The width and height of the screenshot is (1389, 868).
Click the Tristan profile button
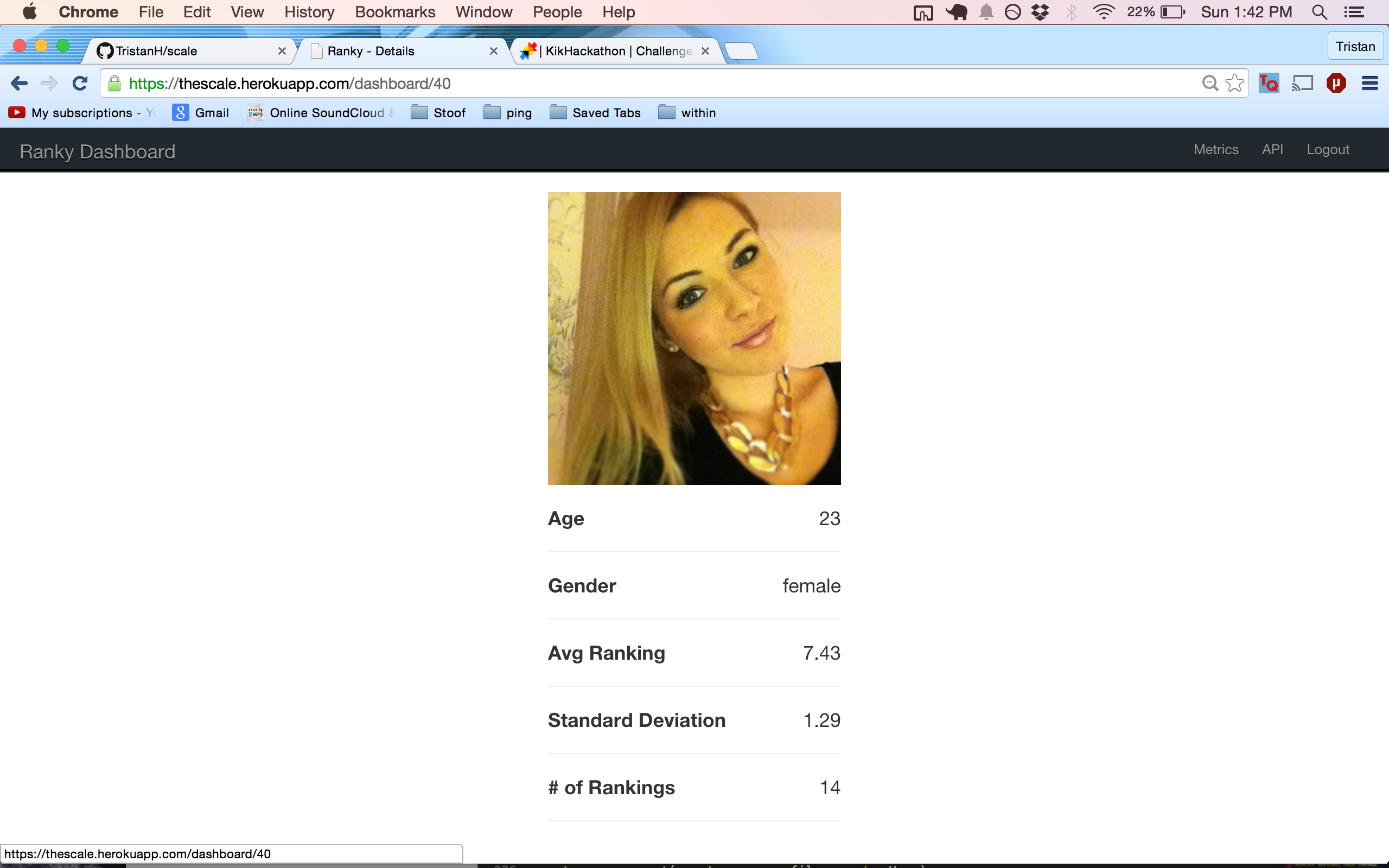1355,47
